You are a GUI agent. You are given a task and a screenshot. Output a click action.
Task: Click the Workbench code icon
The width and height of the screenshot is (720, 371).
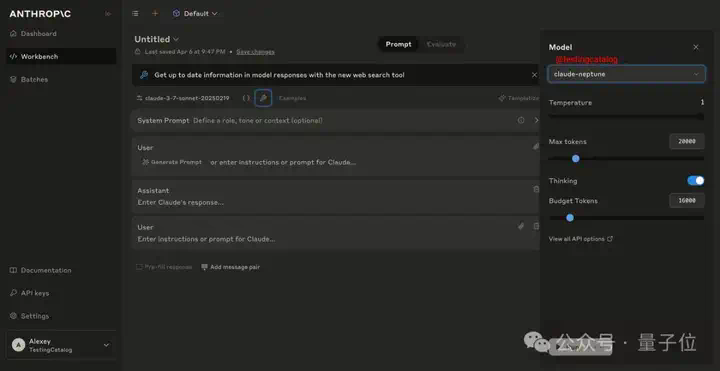[13, 56]
